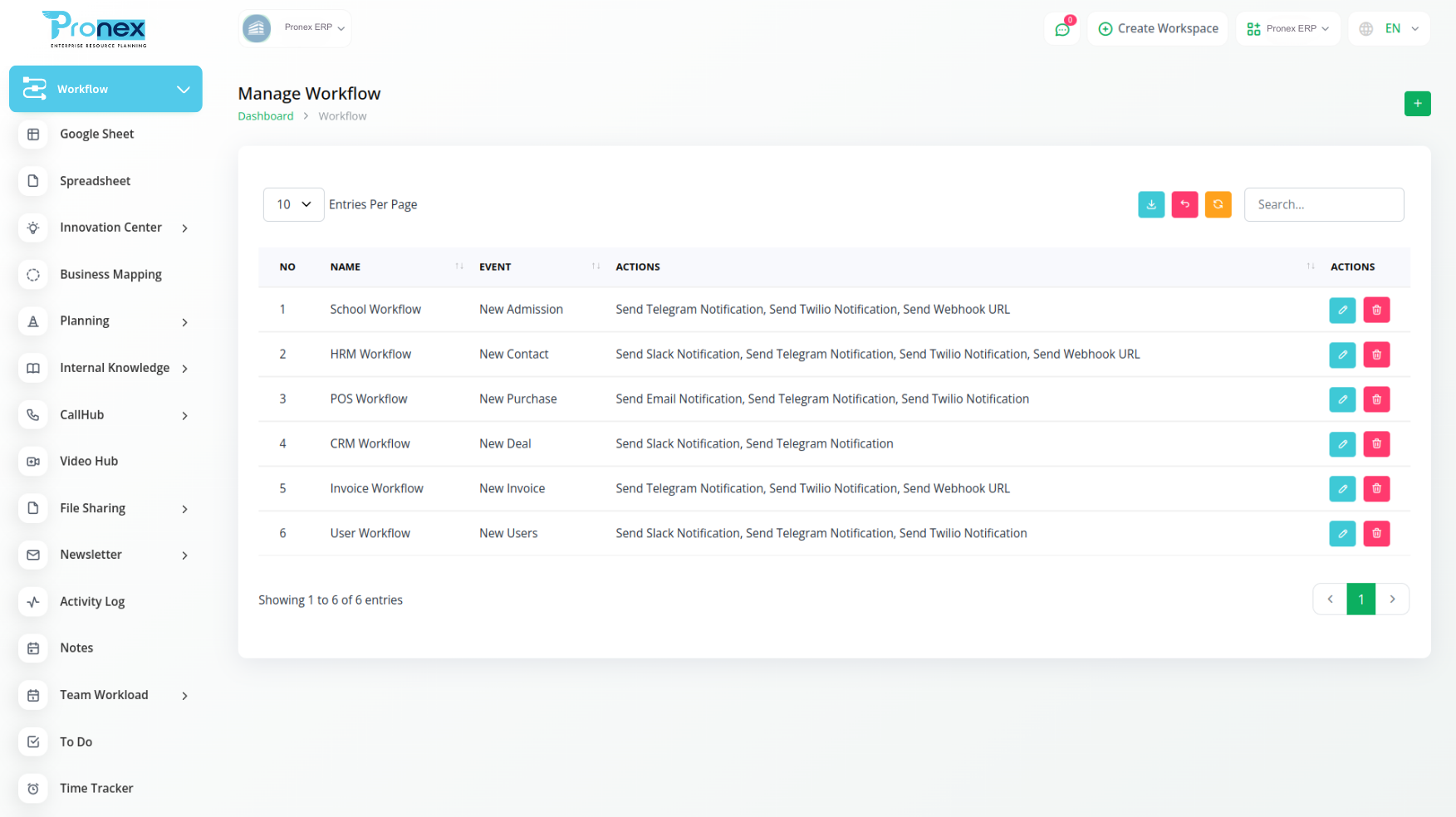Delete the Invoice Workflow entry
The width and height of the screenshot is (1456, 817).
[1376, 489]
